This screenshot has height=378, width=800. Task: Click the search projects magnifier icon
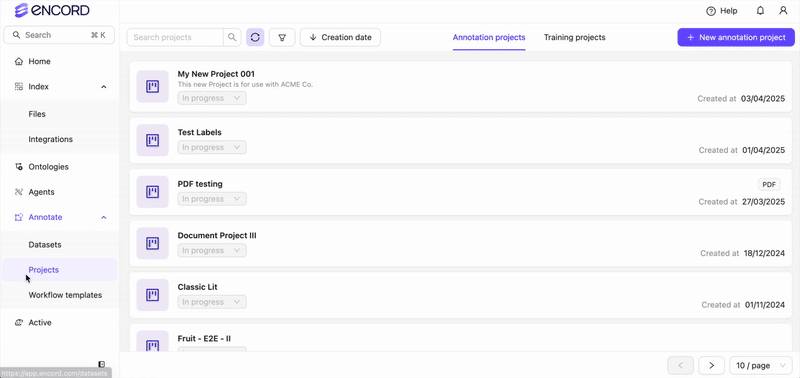(x=232, y=37)
